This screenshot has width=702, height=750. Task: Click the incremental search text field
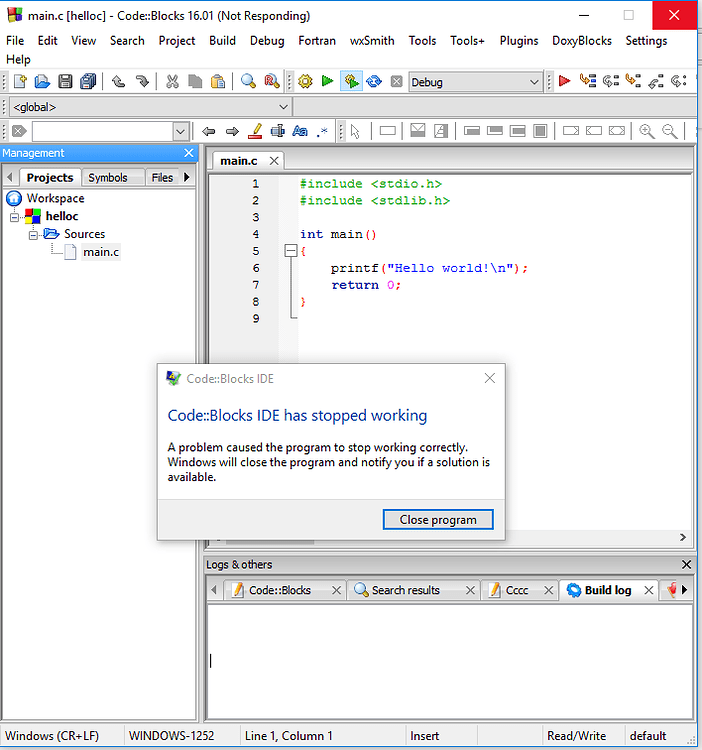point(102,132)
